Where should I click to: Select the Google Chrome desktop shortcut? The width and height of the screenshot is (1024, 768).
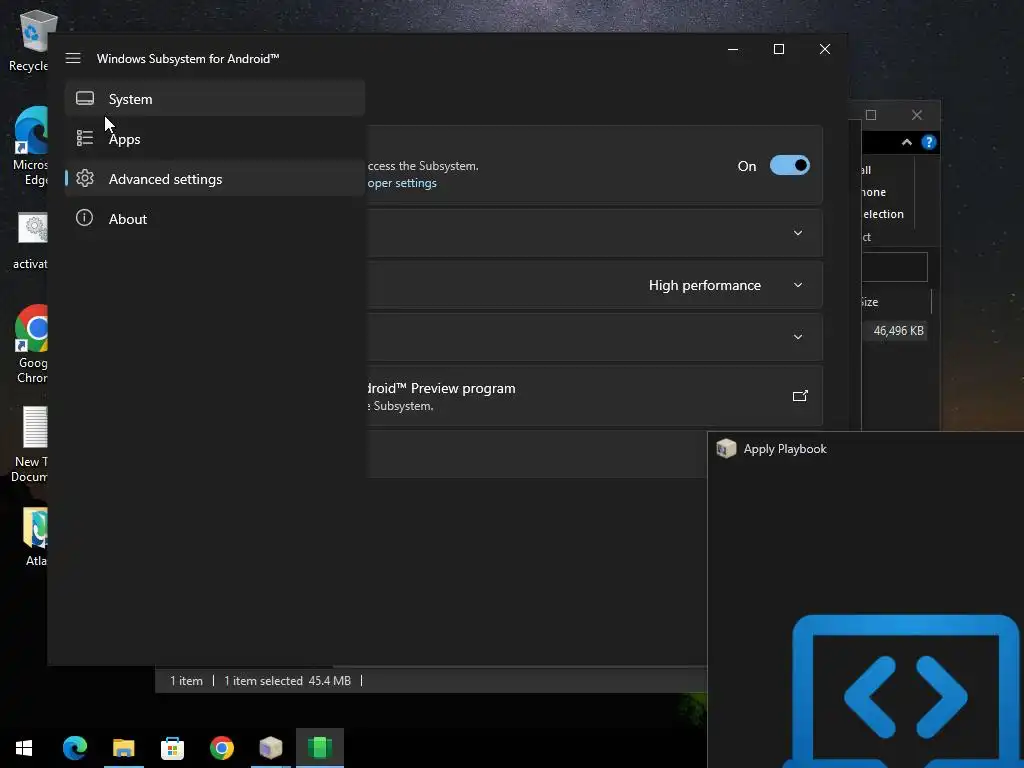[31, 345]
